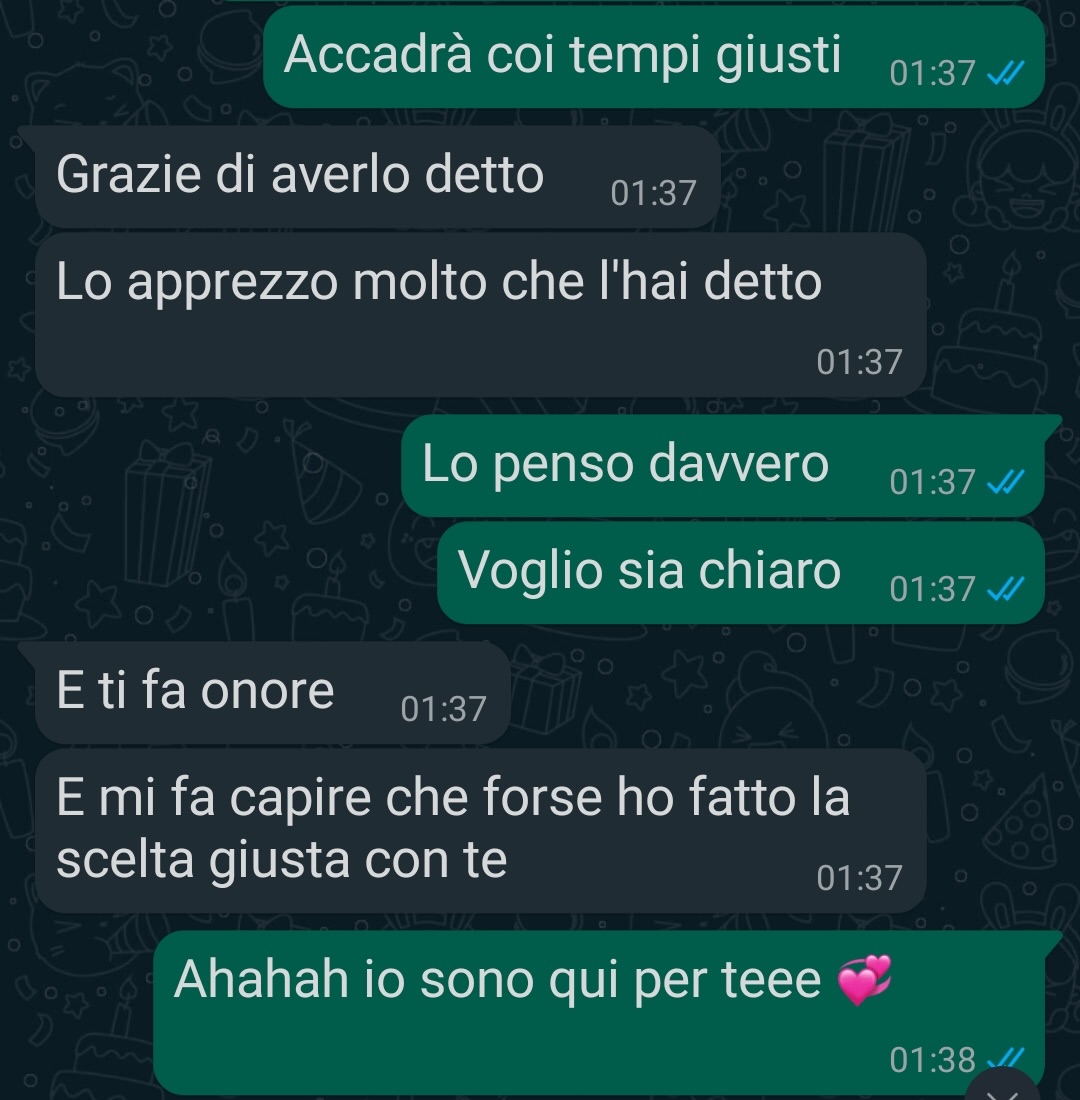This screenshot has width=1080, height=1100.
Task: Click the double check on 'Voglio sia chiaro'
Action: point(1006,588)
